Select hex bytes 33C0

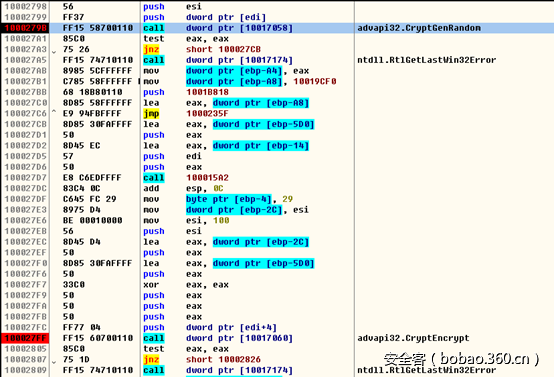pos(73,285)
